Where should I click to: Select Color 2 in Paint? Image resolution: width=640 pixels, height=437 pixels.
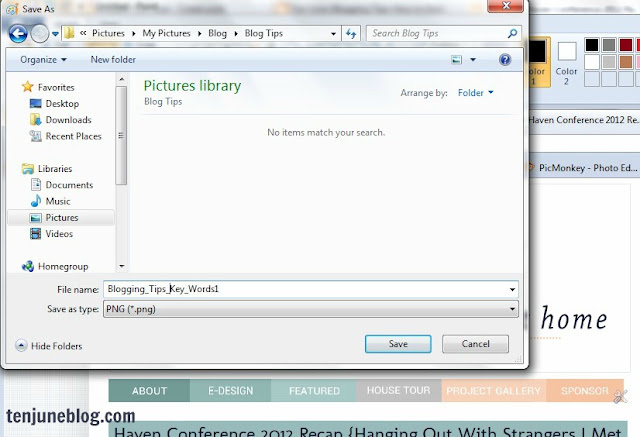pyautogui.click(x=567, y=62)
